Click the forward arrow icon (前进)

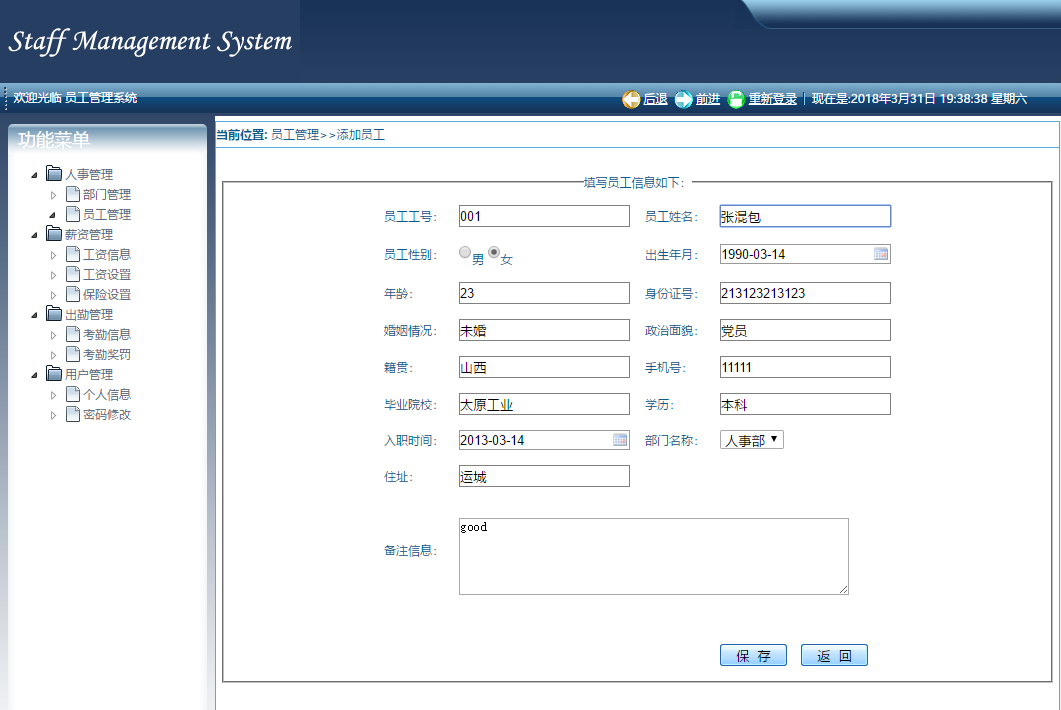pos(684,99)
